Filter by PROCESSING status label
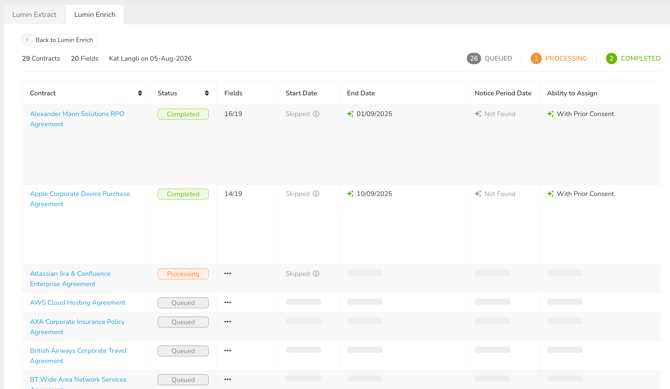Image resolution: width=670 pixels, height=389 pixels. pos(566,59)
